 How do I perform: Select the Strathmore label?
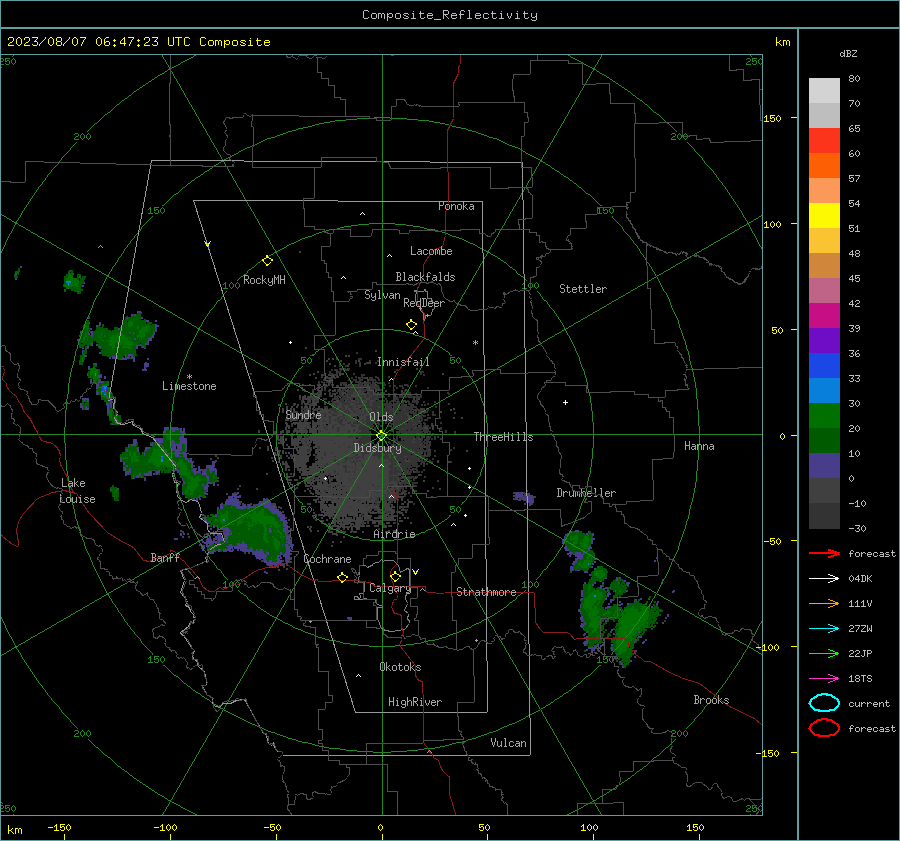tap(486, 592)
